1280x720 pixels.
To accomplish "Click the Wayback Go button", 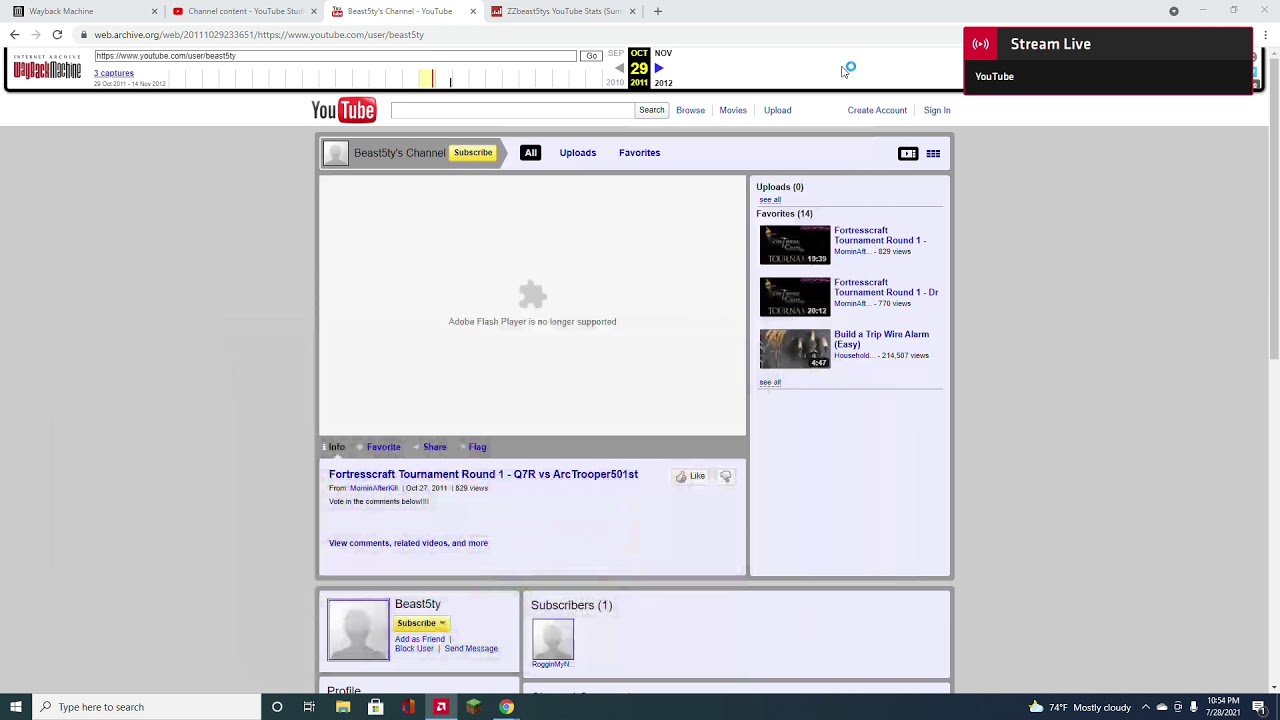I will pyautogui.click(x=592, y=56).
